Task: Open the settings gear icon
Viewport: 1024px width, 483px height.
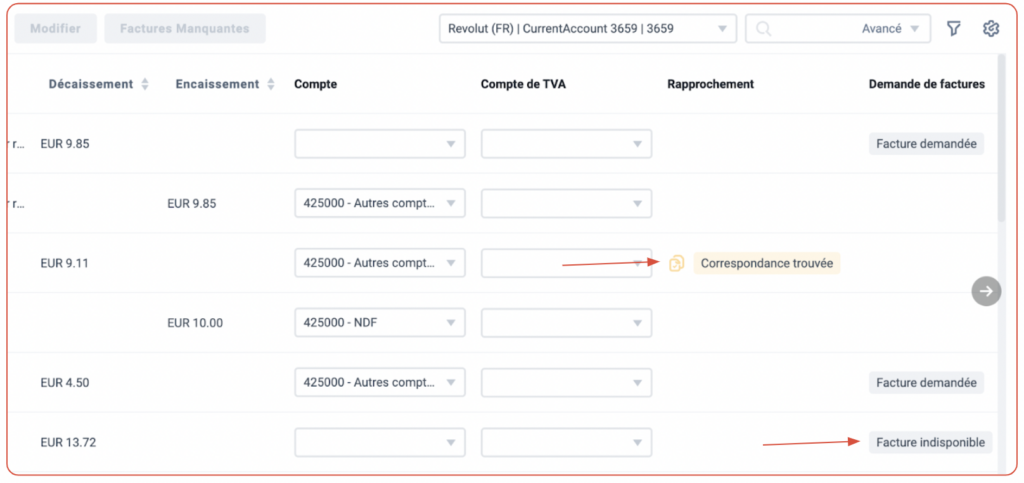Action: click(x=991, y=29)
